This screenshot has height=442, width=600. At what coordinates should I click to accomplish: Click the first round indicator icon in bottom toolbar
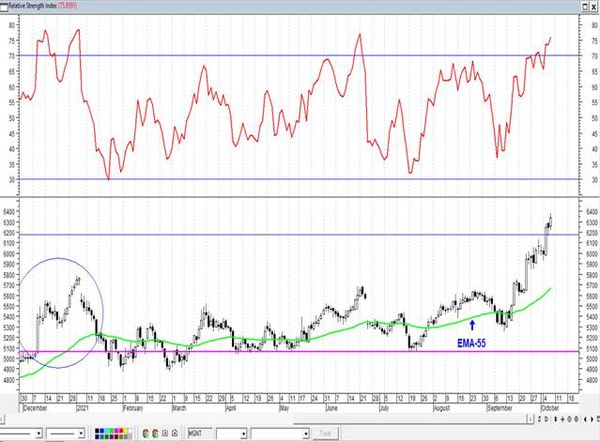145,434
